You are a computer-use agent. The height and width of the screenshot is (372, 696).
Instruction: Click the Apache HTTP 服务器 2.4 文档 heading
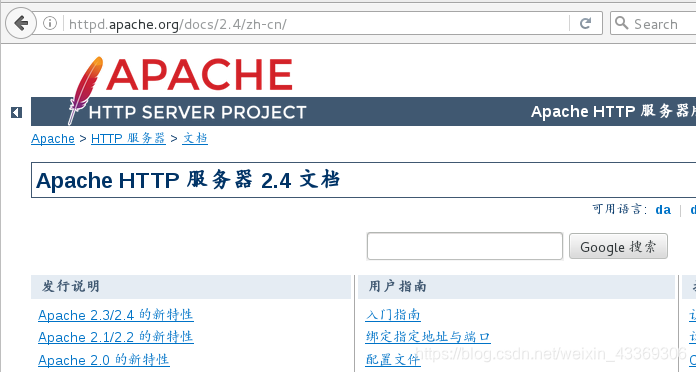[188, 181]
